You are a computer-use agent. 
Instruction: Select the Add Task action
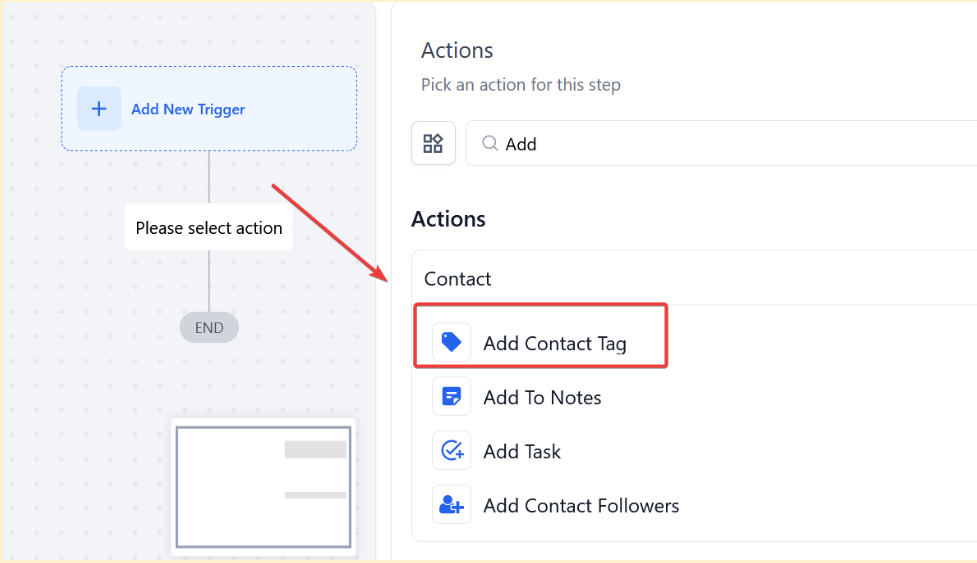point(522,451)
